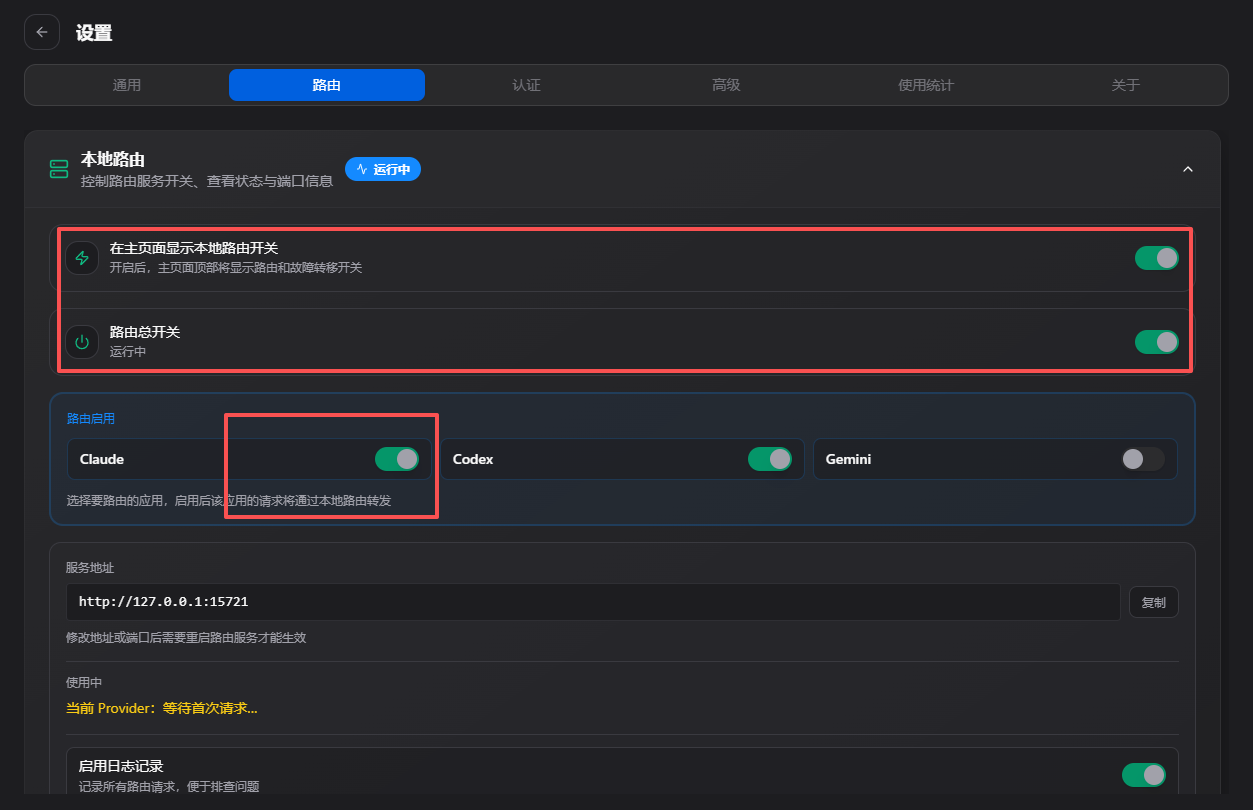Click the 服务地址 label

(x=90, y=567)
